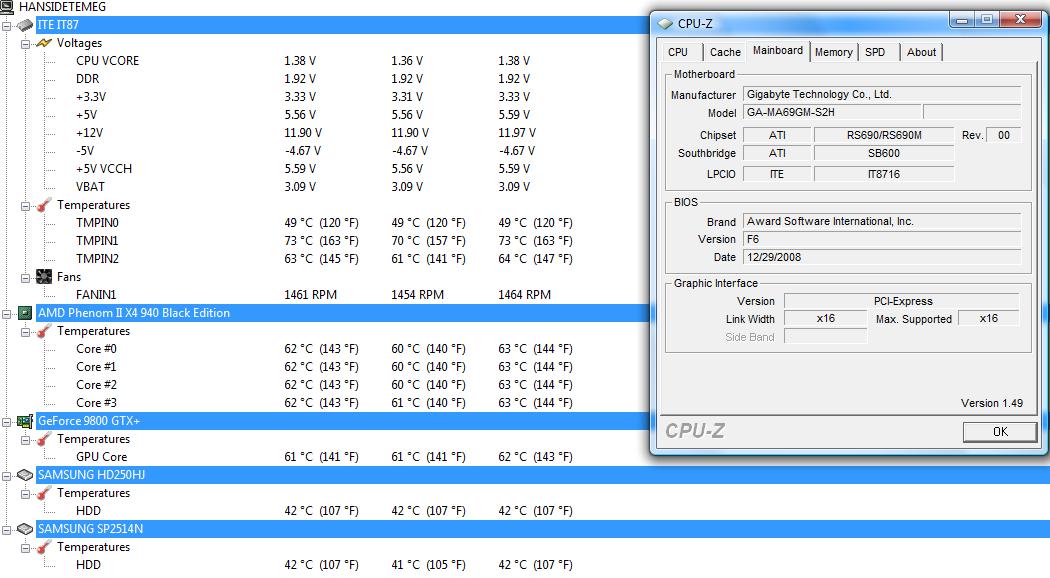1050x578 pixels.
Task: Click the Southbridge field SB600
Action: 884,153
